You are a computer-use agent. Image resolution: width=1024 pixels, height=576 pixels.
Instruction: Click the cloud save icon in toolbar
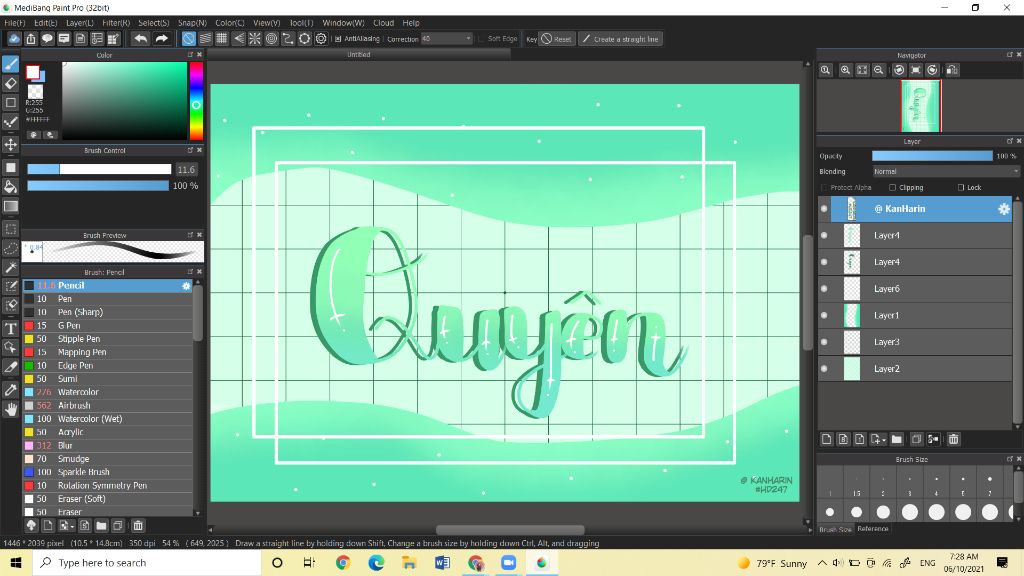point(14,39)
